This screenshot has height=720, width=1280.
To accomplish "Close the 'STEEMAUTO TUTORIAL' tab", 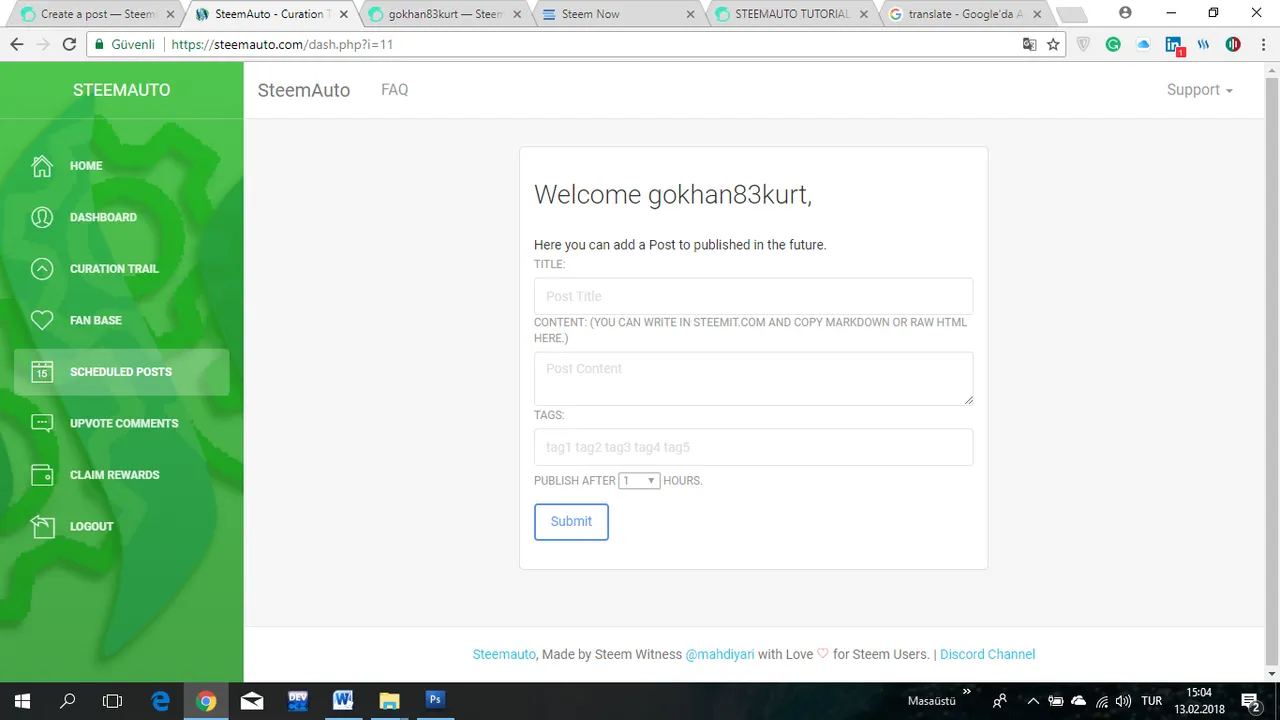I will pos(863,14).
